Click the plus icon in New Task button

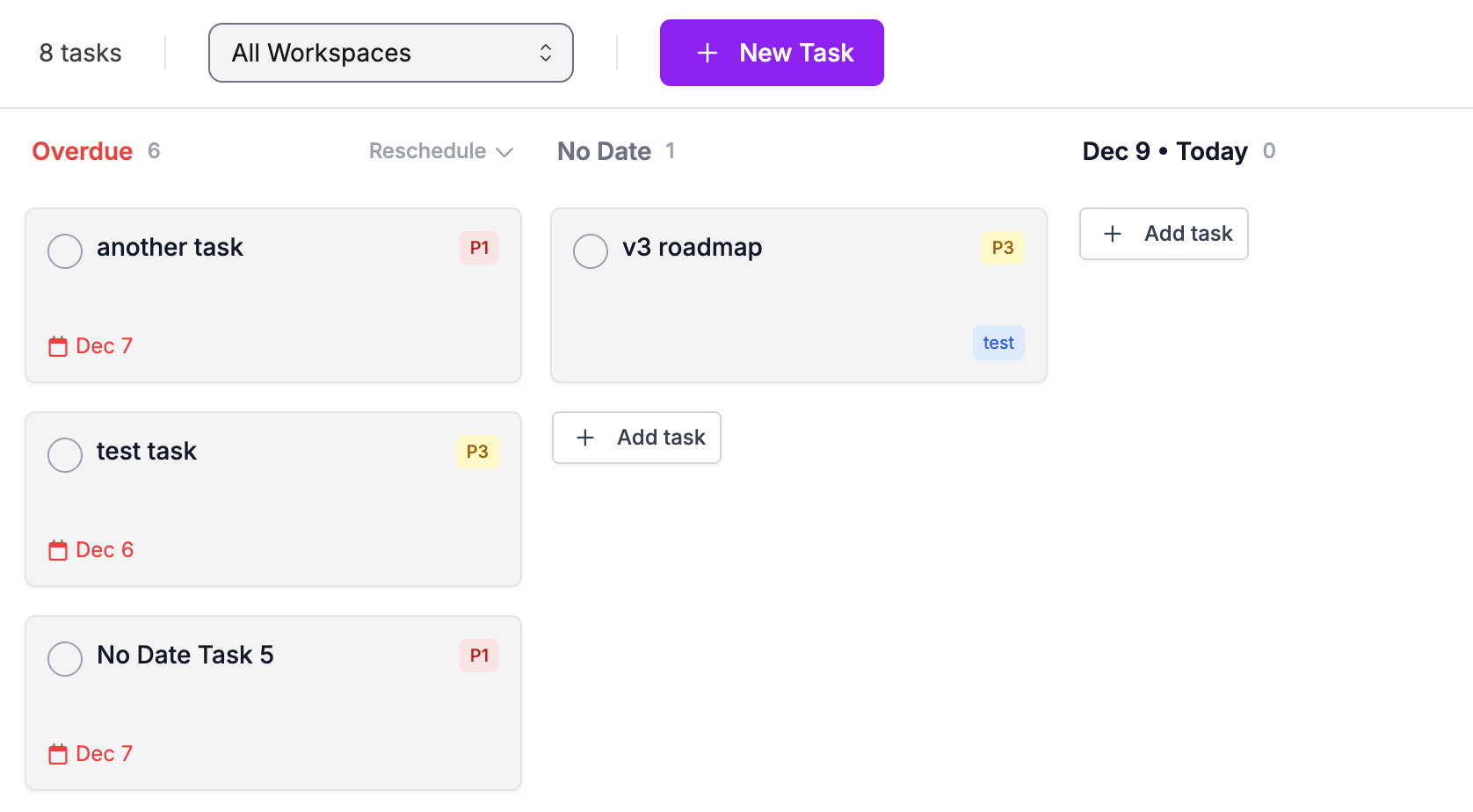coord(707,54)
